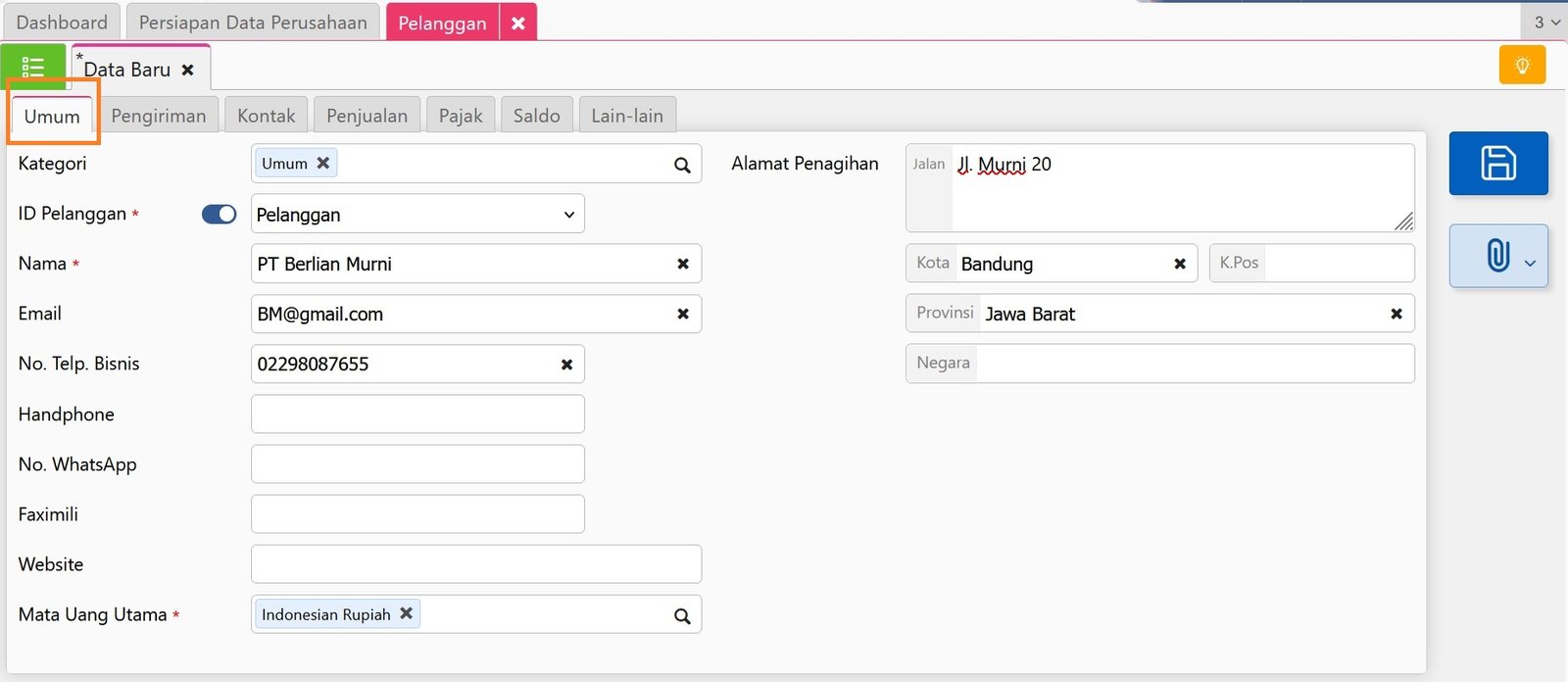Go to the Dashboard tab
This screenshot has height=682, width=1568.
(62, 22)
